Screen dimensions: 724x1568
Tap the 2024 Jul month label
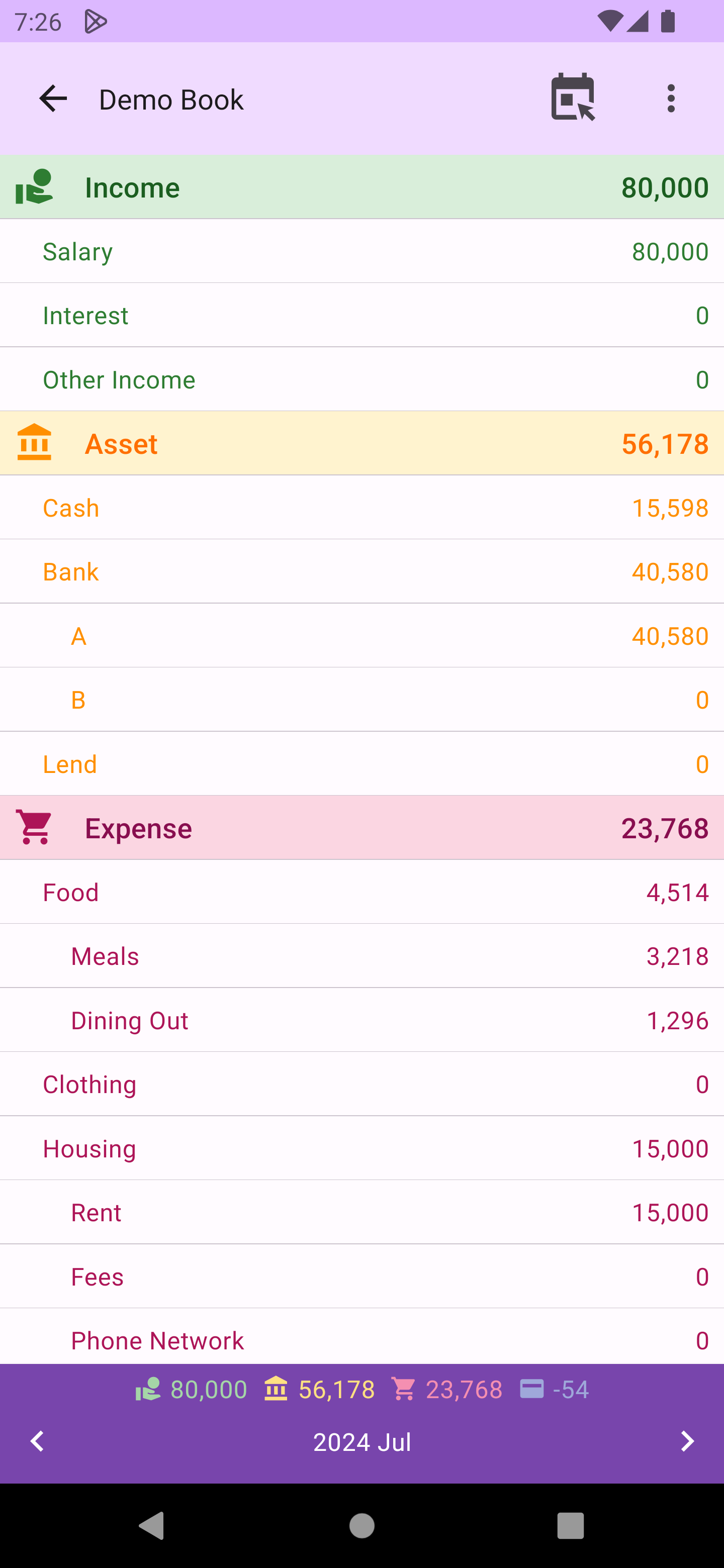point(361,1442)
